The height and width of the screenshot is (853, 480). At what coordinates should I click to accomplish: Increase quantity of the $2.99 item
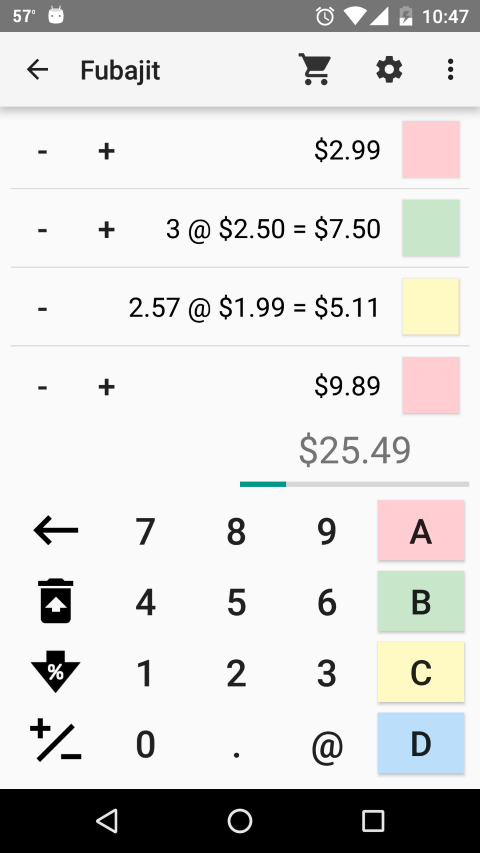pyautogui.click(x=107, y=150)
